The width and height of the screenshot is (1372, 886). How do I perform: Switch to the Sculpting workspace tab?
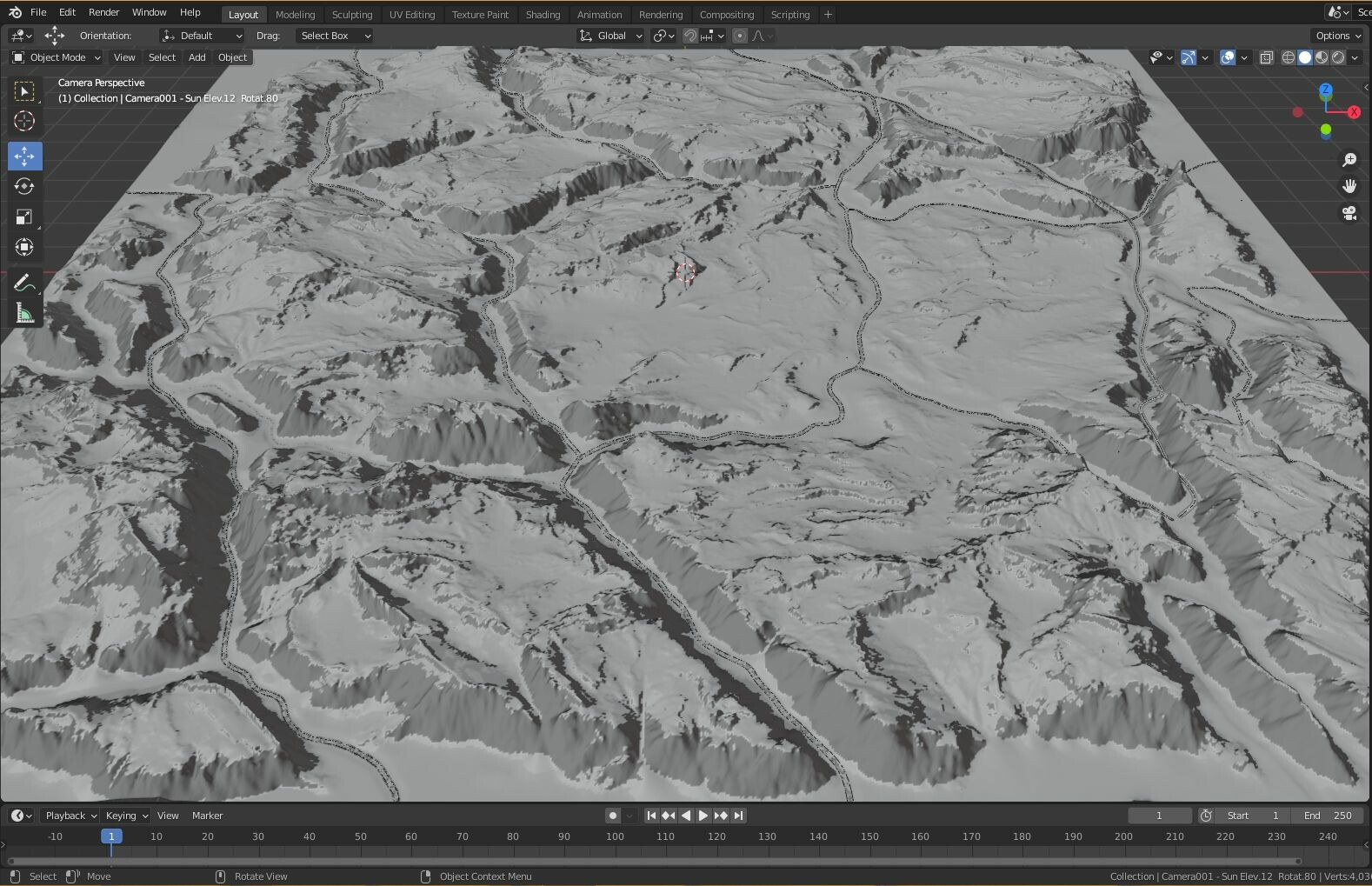[x=352, y=15]
